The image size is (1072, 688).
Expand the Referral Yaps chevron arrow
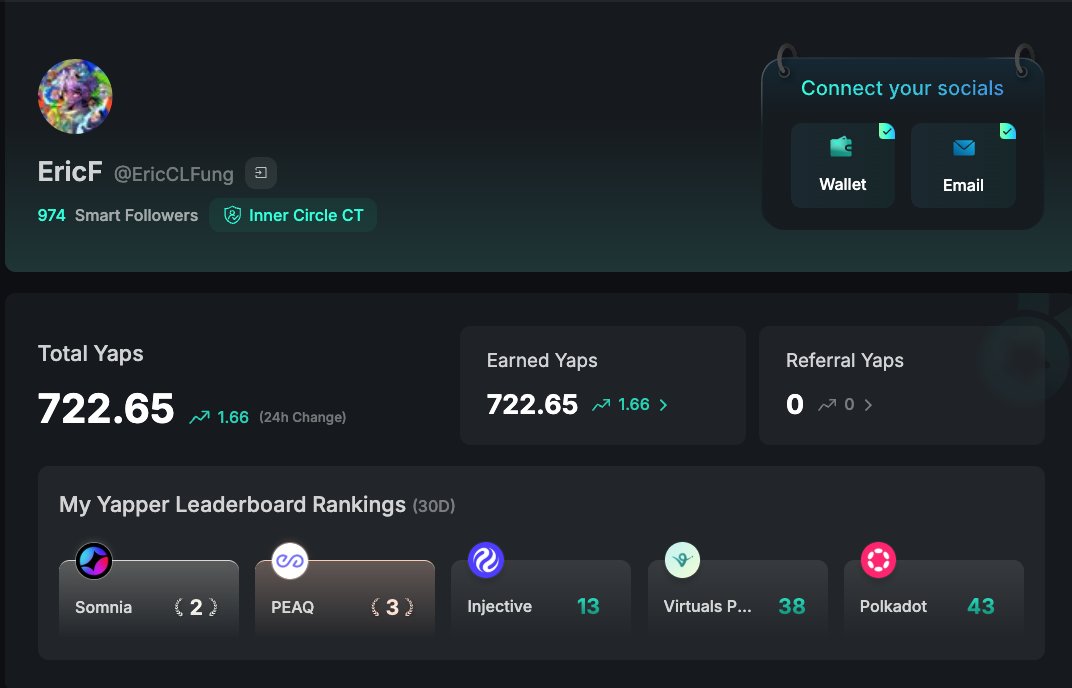tap(868, 405)
